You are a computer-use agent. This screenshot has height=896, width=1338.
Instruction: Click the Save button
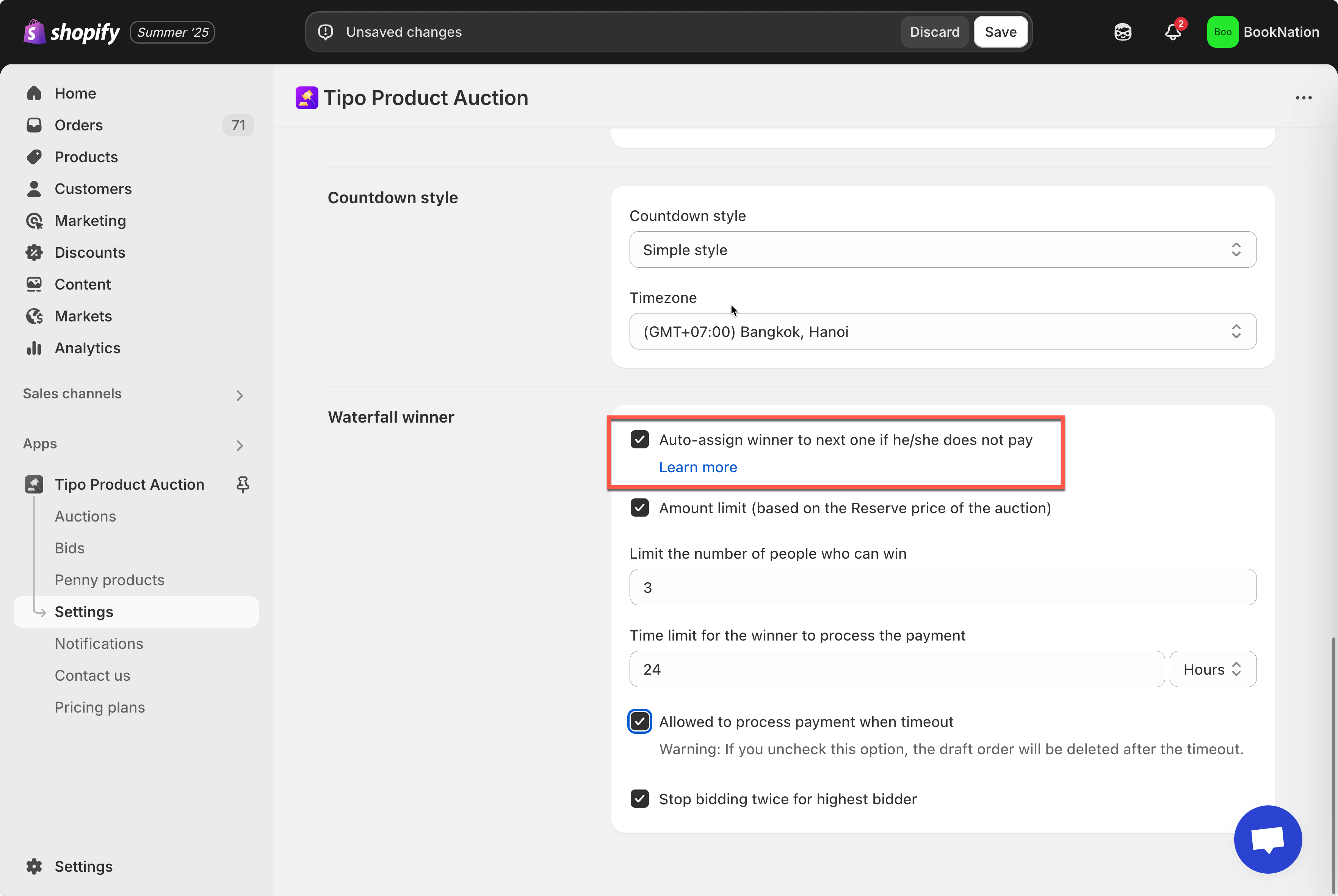coord(1000,32)
